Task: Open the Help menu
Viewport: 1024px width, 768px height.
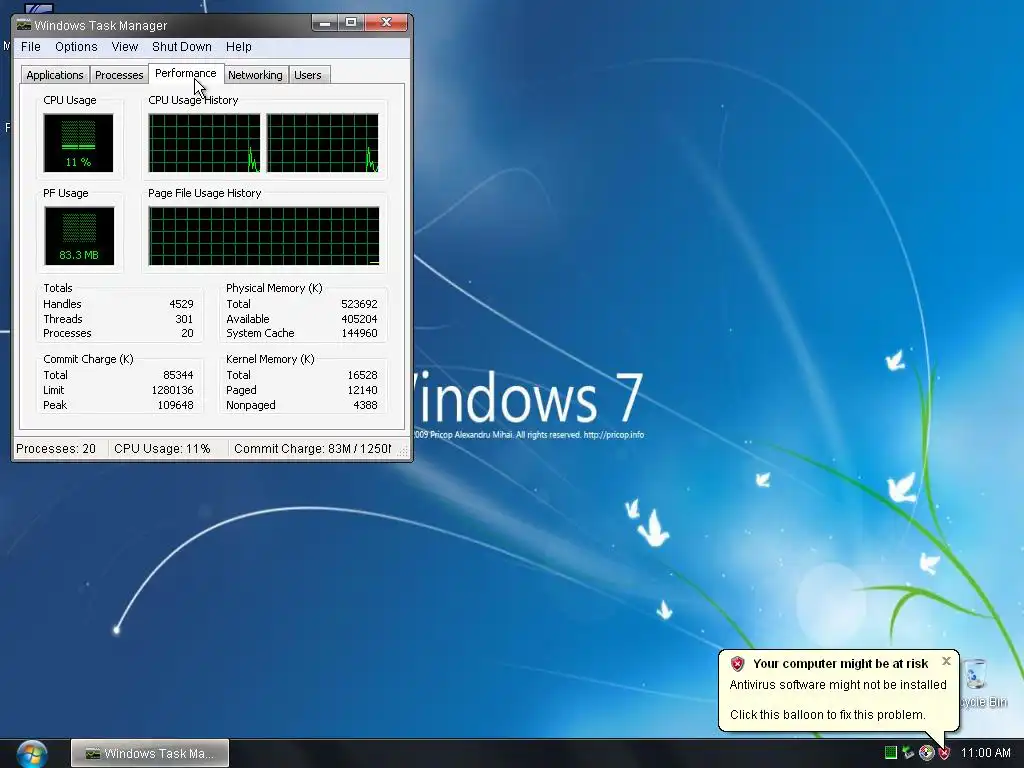Action: pos(238,46)
